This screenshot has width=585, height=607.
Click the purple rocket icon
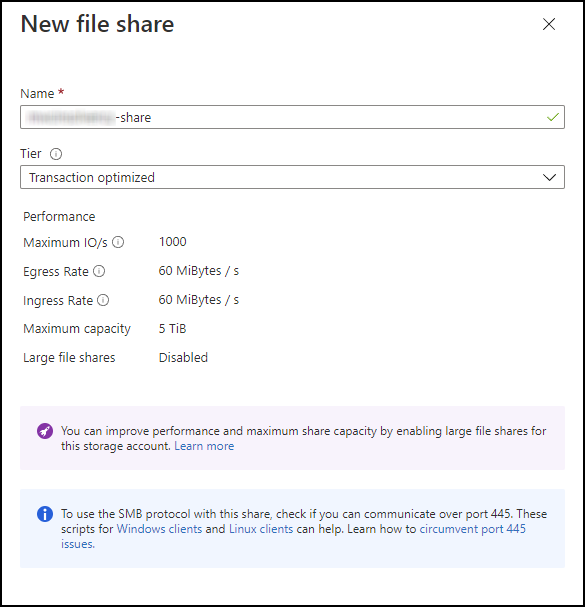click(x=45, y=431)
